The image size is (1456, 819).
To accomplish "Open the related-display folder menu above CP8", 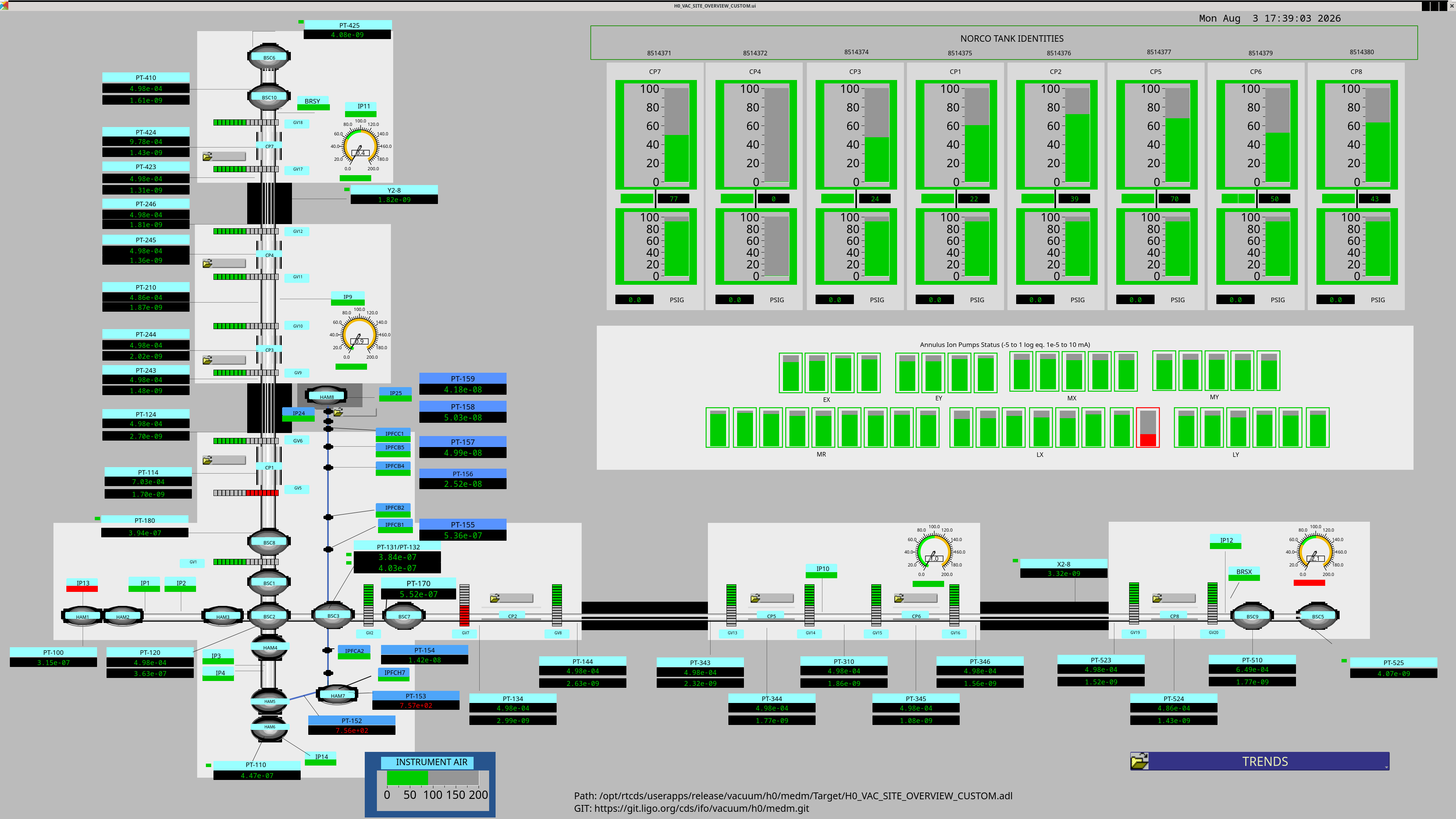I will 1174,598.
